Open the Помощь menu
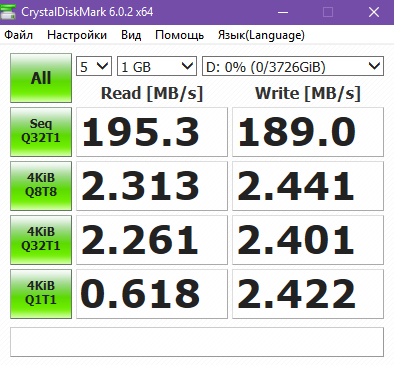Image resolution: width=394 pixels, height=365 pixels. (x=179, y=35)
